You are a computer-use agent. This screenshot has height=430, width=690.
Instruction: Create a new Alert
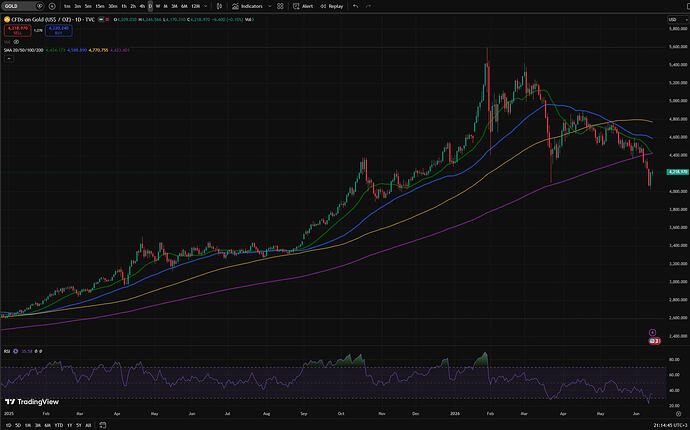303,6
